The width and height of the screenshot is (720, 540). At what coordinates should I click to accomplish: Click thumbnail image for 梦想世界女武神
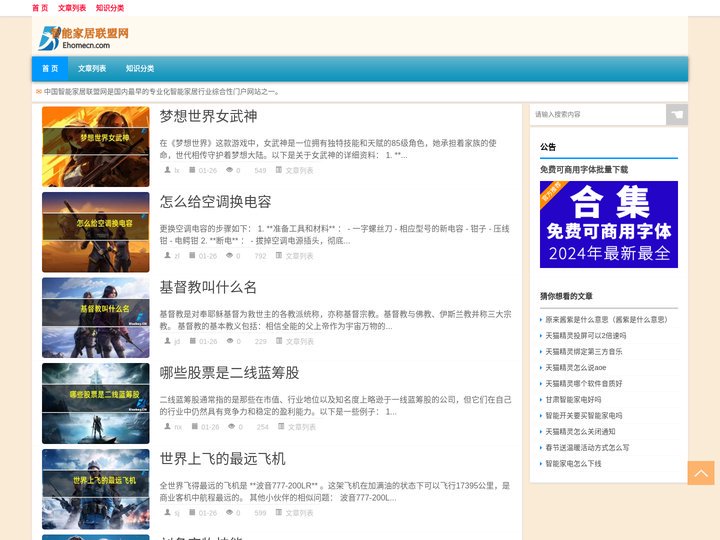pyautogui.click(x=96, y=146)
